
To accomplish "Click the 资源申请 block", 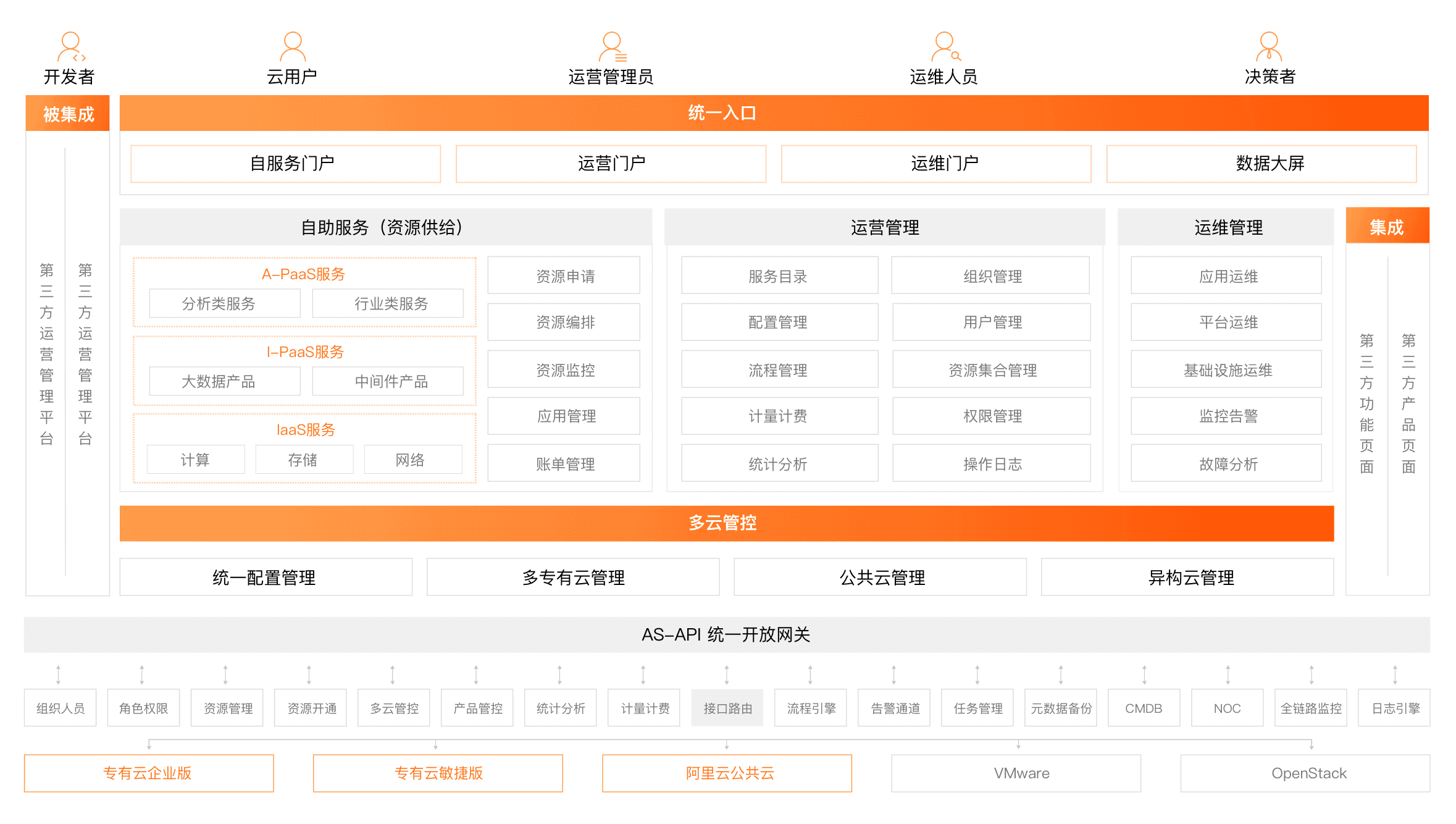I will 564,276.
